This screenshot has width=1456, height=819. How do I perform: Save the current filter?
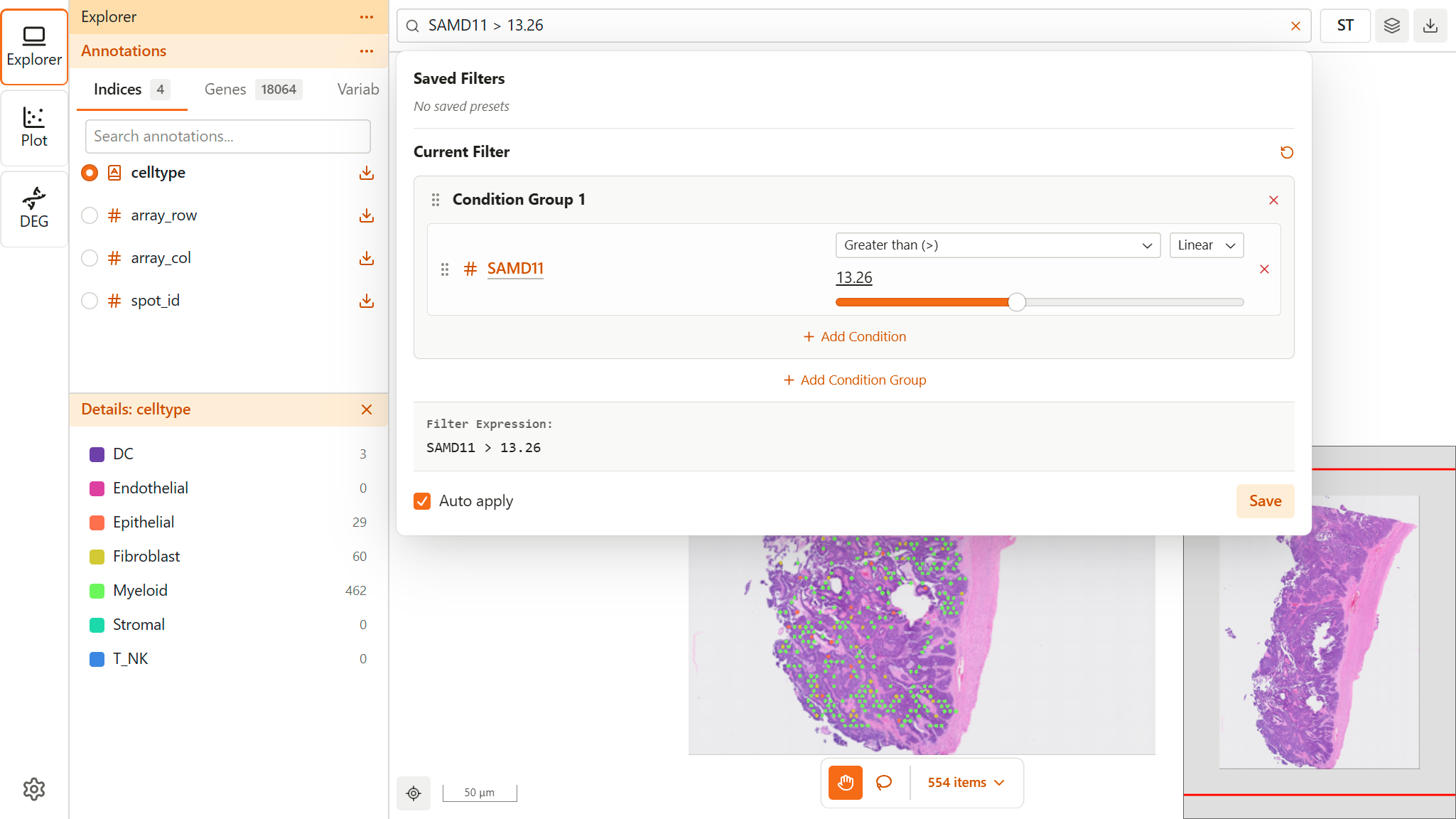click(1264, 501)
